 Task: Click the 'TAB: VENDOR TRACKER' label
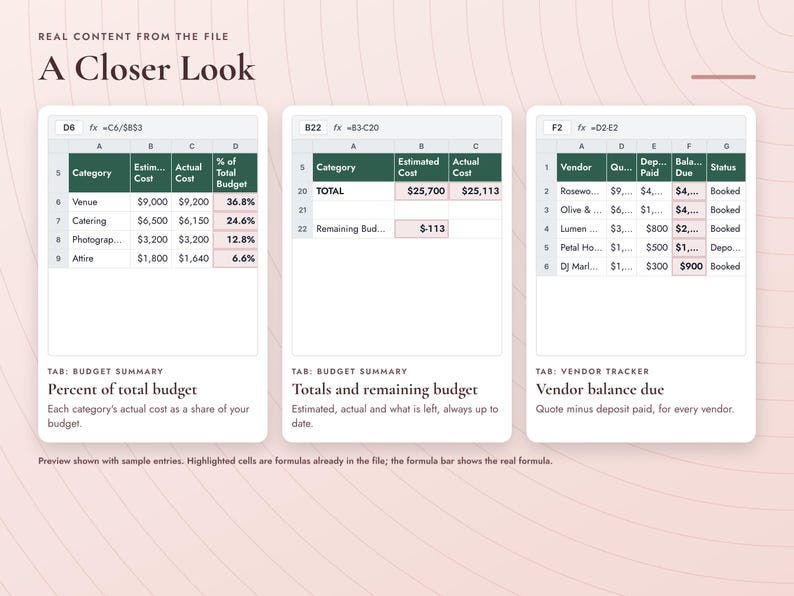tap(592, 371)
